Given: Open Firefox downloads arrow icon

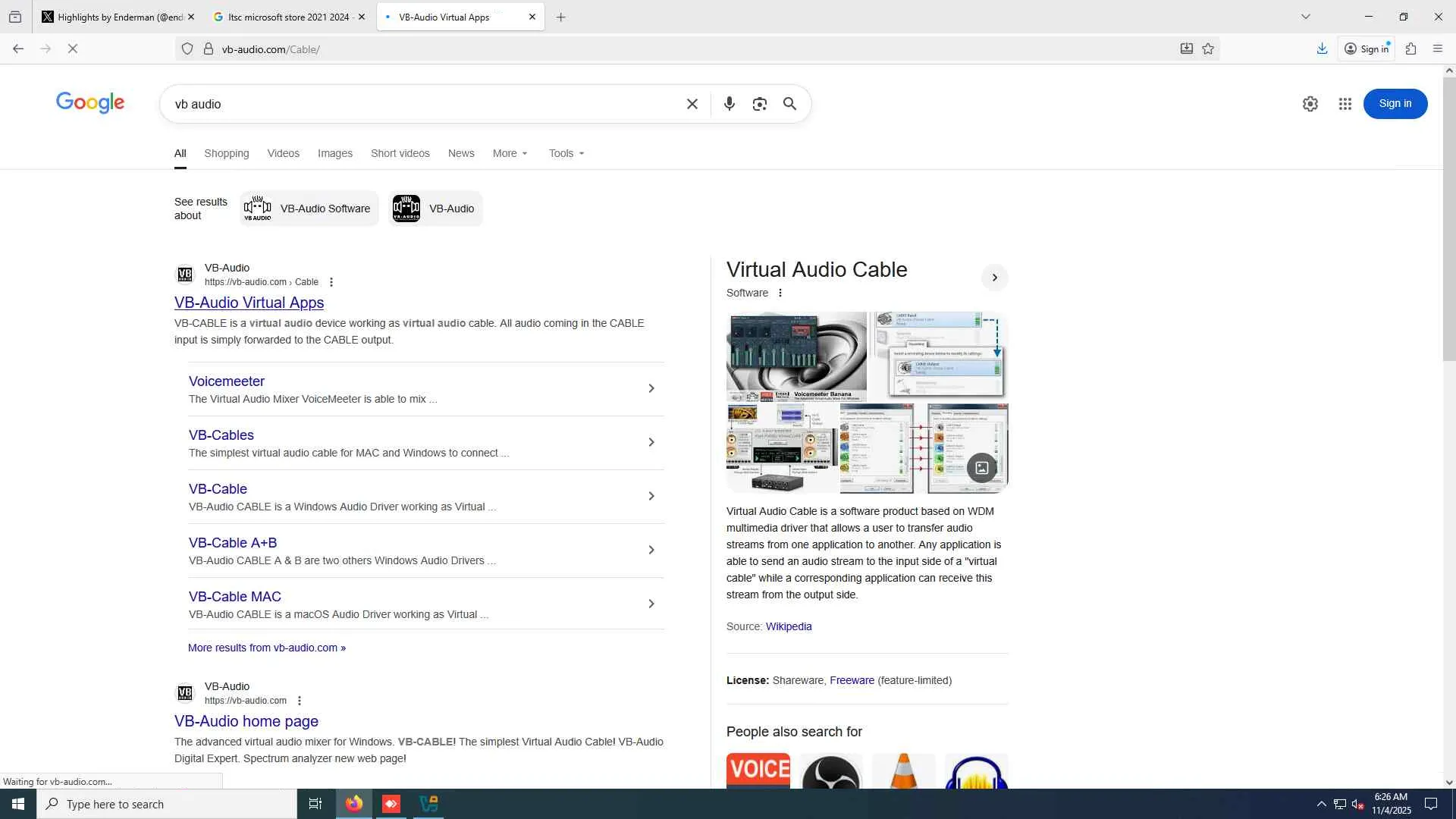Looking at the screenshot, I should click(x=1322, y=49).
